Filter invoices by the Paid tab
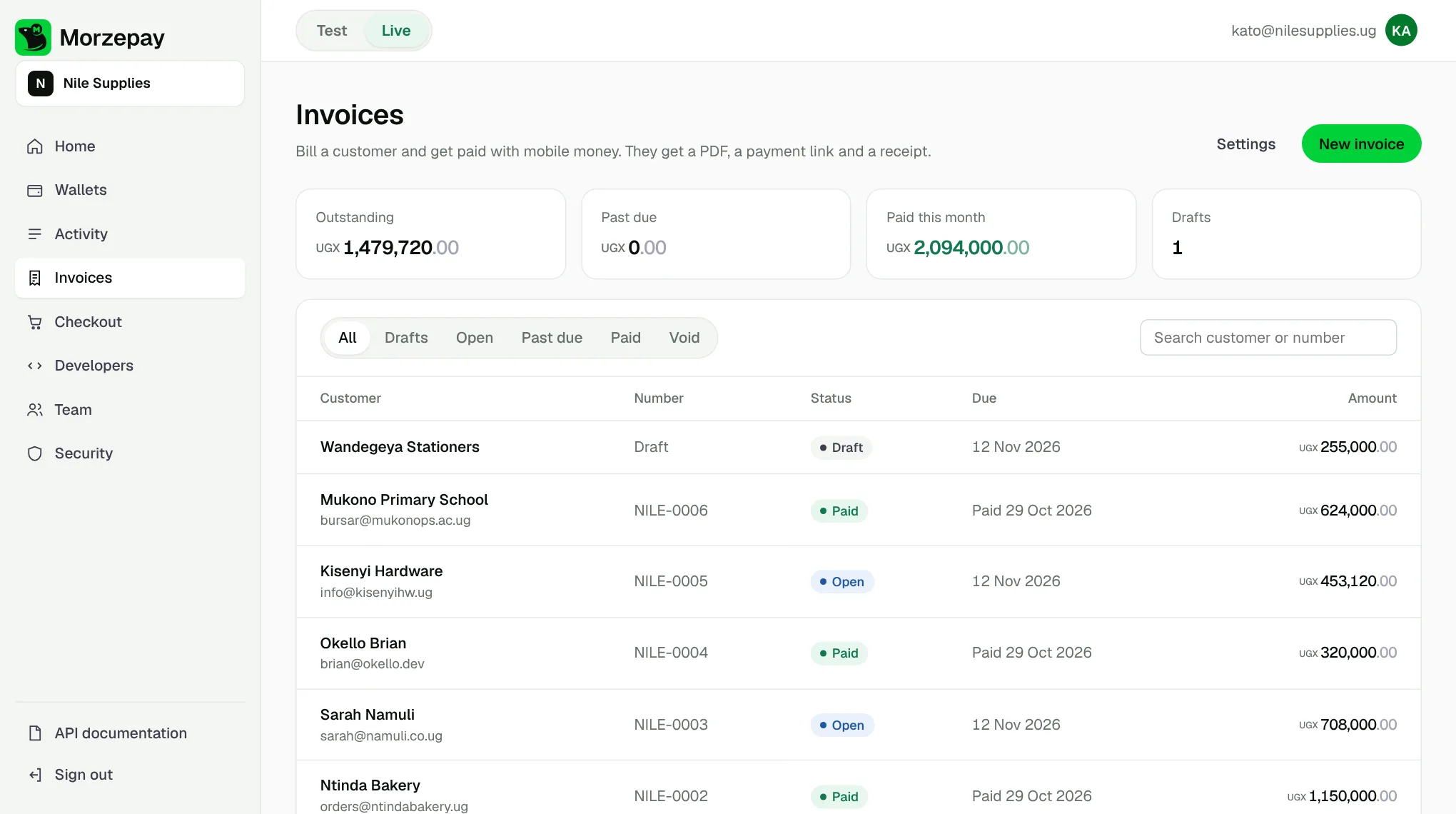Image resolution: width=1456 pixels, height=814 pixels. click(625, 338)
